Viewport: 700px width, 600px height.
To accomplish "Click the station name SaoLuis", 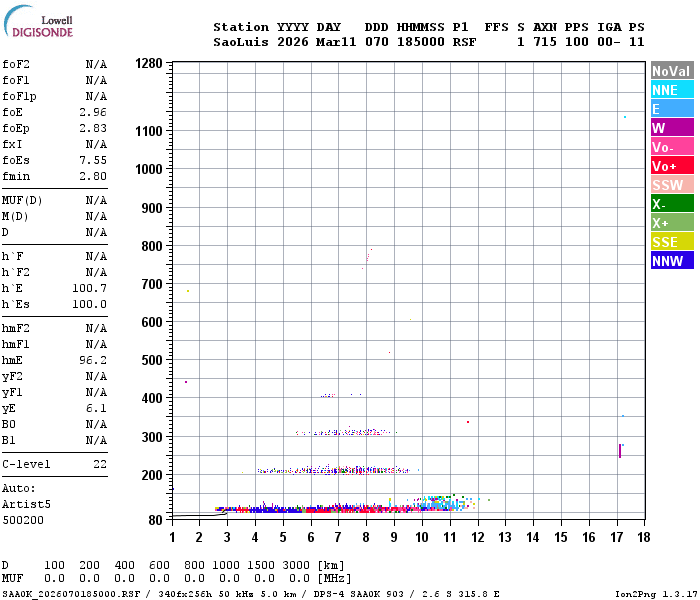I will 241,42.
